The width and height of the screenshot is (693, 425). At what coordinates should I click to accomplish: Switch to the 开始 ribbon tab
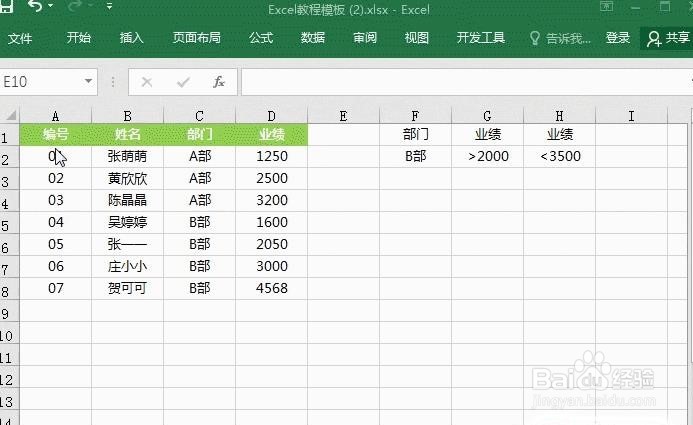coord(79,38)
